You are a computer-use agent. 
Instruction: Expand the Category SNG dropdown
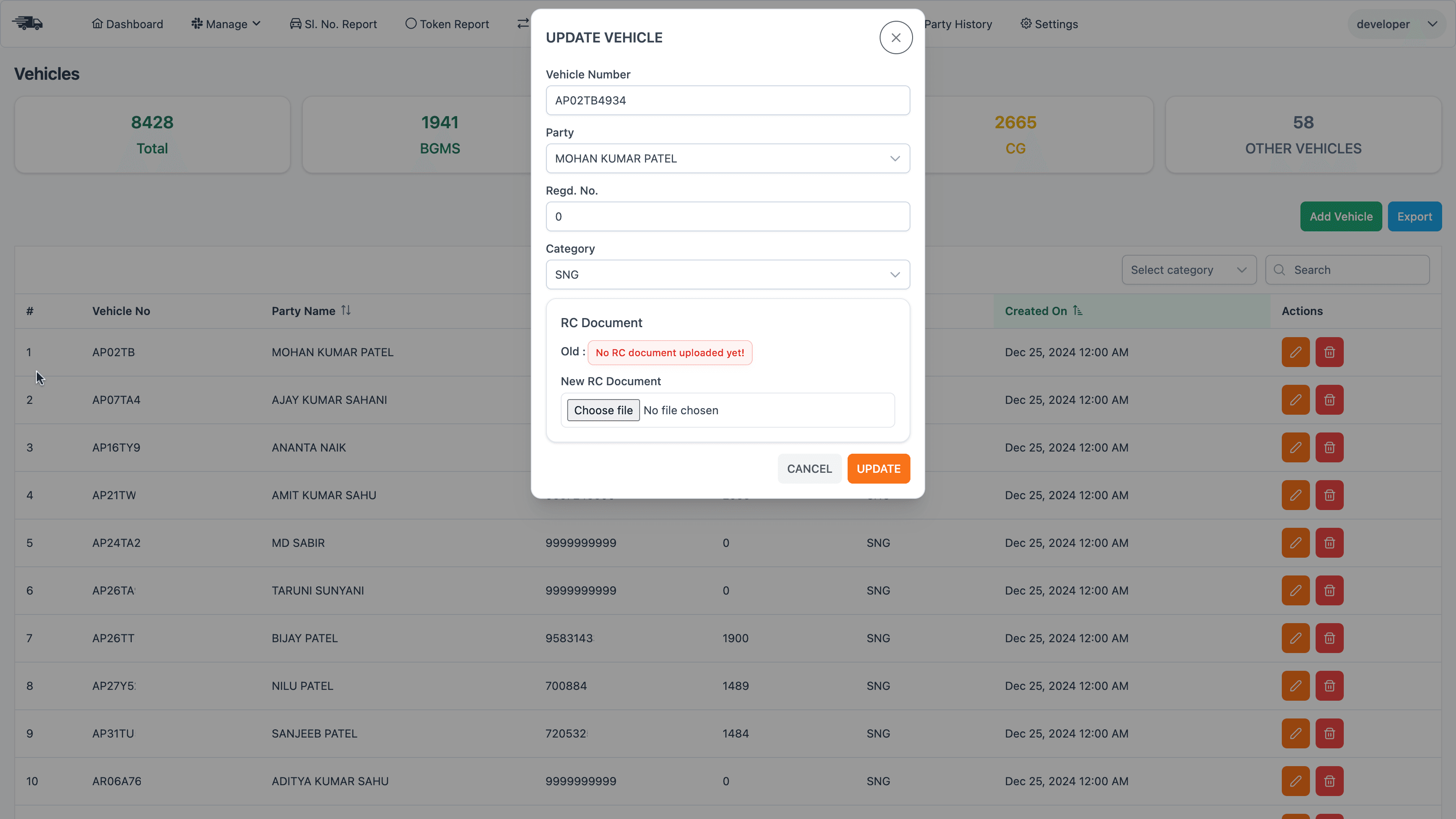[x=728, y=275]
